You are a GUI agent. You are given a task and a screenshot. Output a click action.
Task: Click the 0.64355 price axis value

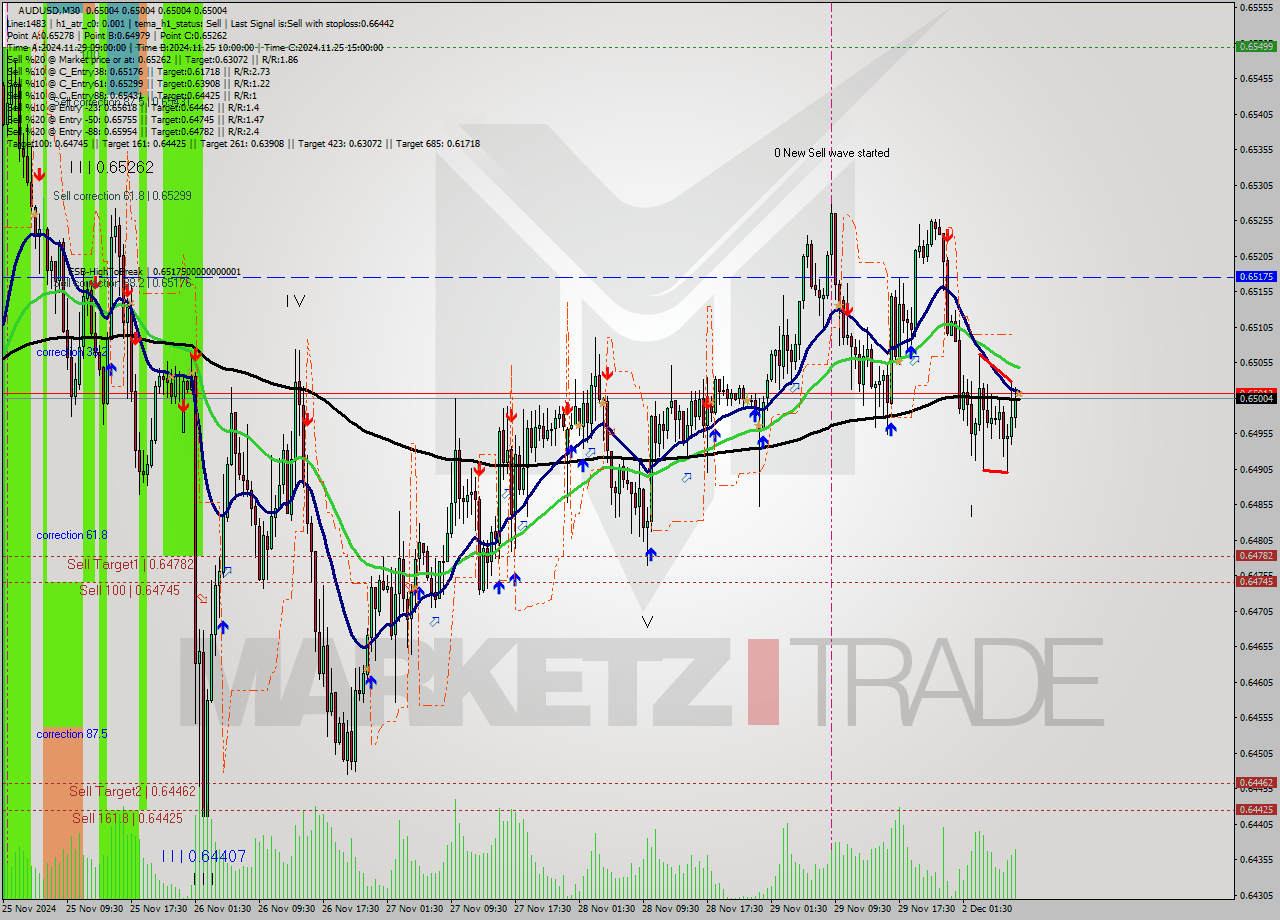[x=1256, y=859]
